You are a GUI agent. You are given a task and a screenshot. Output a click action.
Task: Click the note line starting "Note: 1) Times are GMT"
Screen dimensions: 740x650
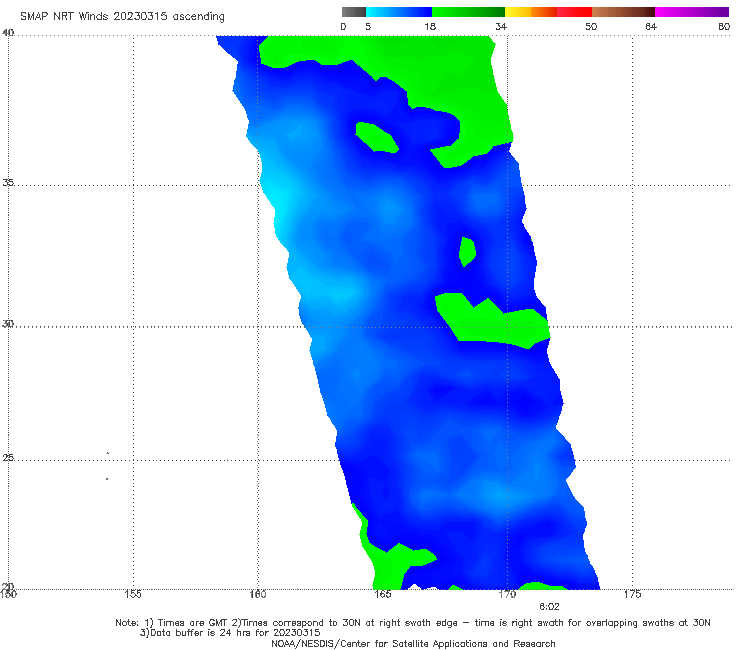click(x=413, y=623)
